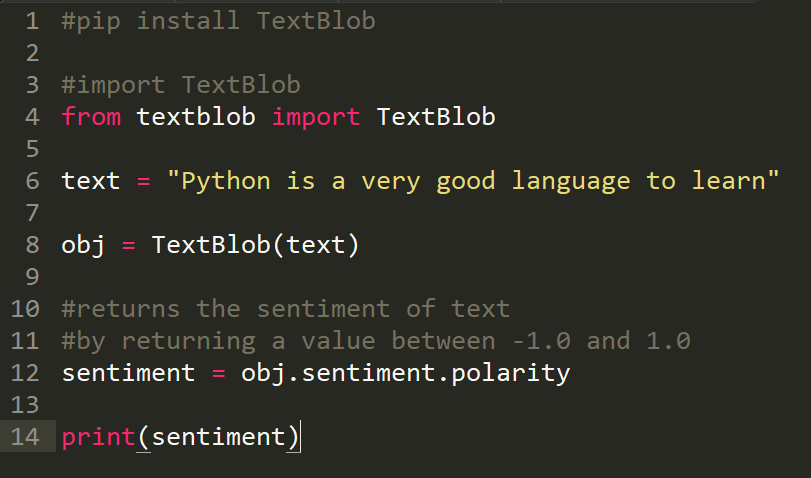
Task: Click the 'sentiment' variable on line 12
Action: pos(128,373)
